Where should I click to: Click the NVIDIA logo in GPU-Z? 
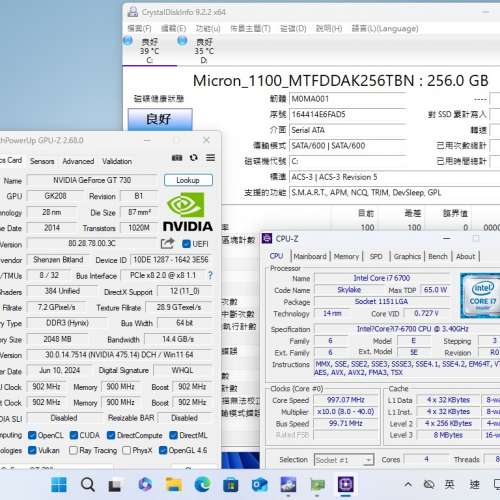tap(188, 212)
